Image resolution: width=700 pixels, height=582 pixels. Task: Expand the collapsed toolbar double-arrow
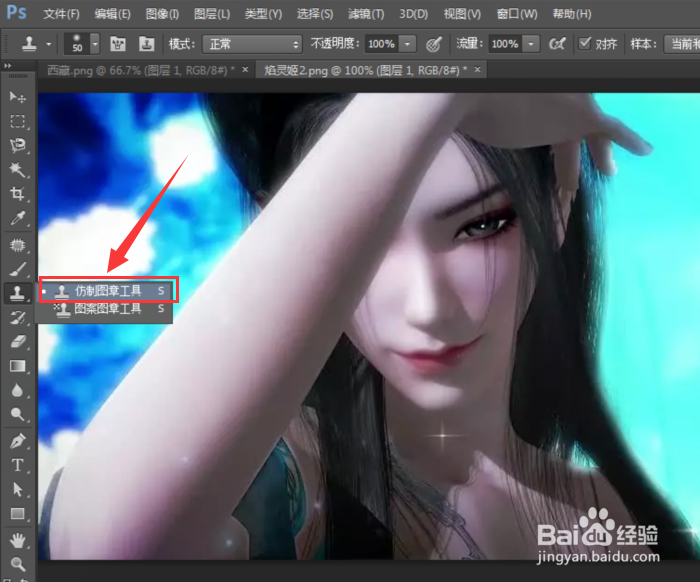(x=8, y=66)
